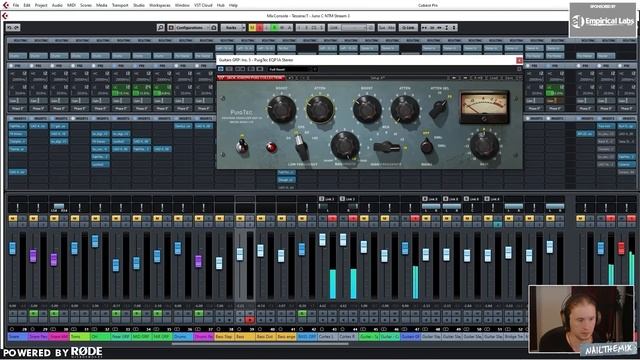The width and height of the screenshot is (640, 360).
Task: Click the first channel's Pre rack header
Action: [18, 66]
